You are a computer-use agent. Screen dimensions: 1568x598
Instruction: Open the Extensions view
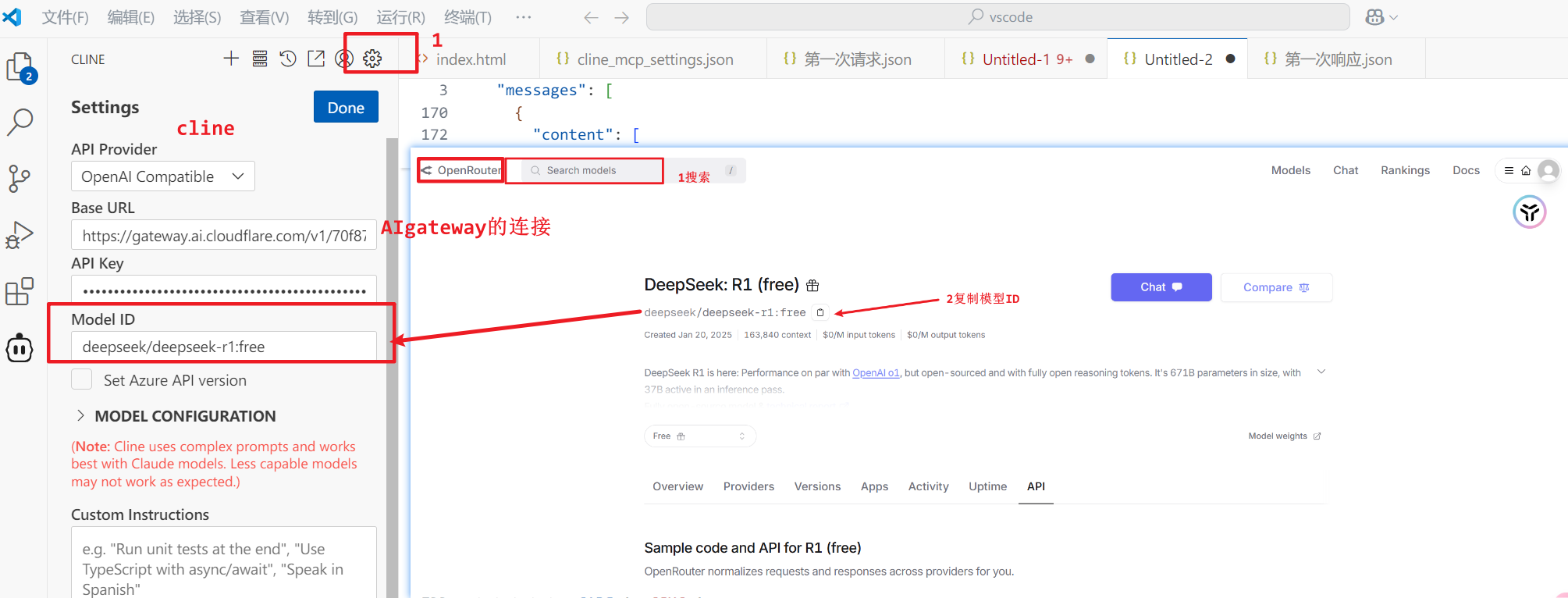(x=20, y=291)
